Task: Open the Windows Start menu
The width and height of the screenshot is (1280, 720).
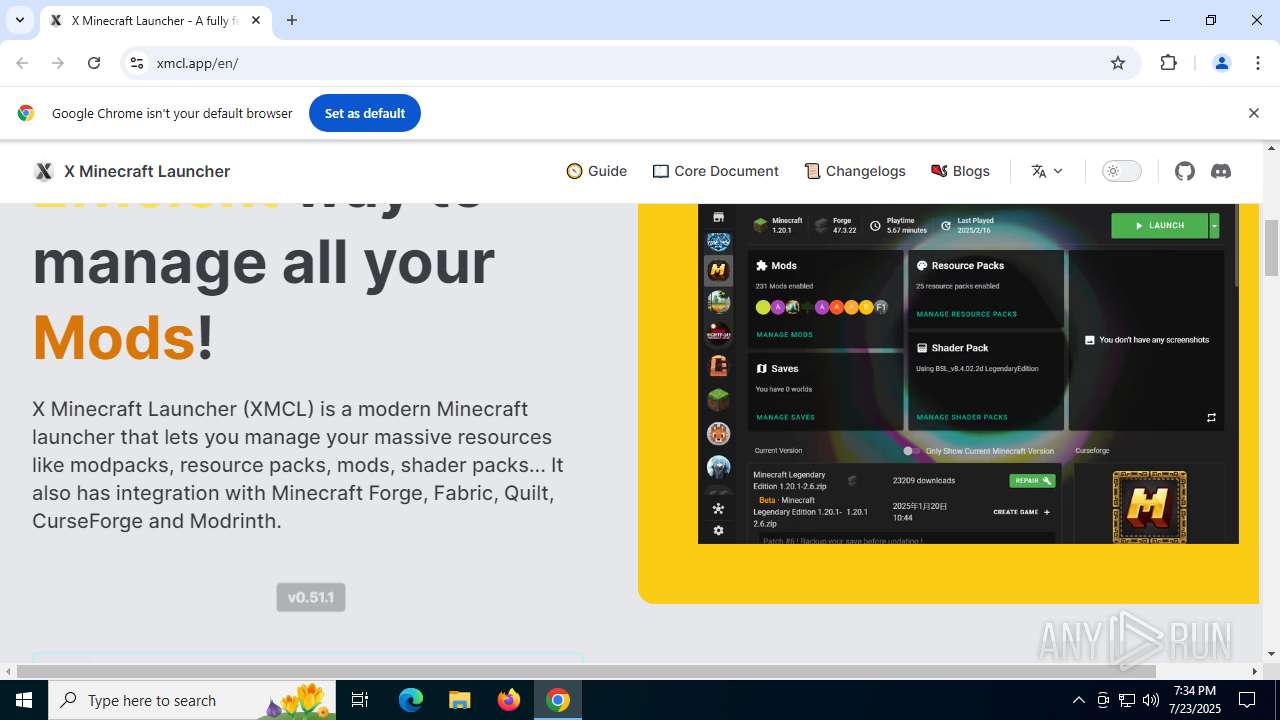Action: (x=24, y=700)
